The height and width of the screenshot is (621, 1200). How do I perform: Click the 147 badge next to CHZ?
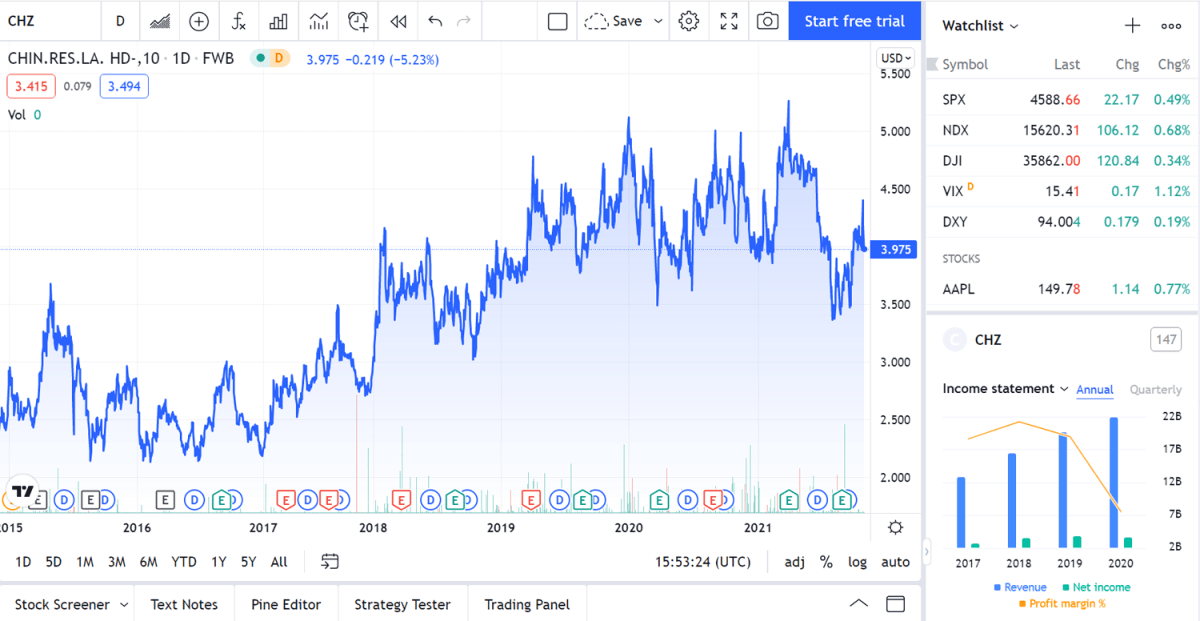(1165, 340)
